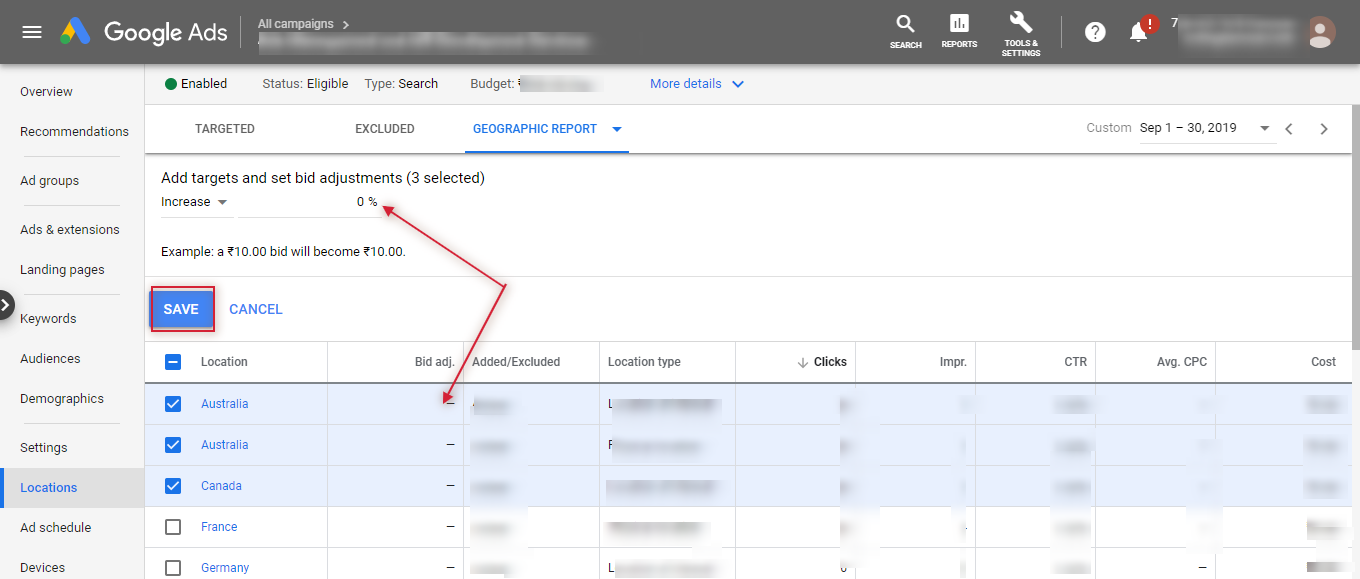The image size is (1360, 579).
Task: Open the Increase/Decrease dropdown
Action: [x=195, y=202]
